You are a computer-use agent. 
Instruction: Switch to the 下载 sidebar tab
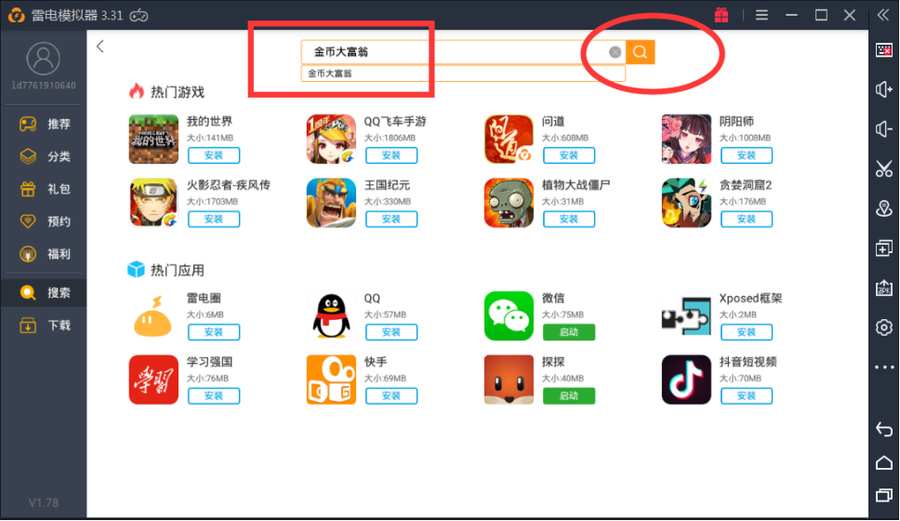(44, 325)
